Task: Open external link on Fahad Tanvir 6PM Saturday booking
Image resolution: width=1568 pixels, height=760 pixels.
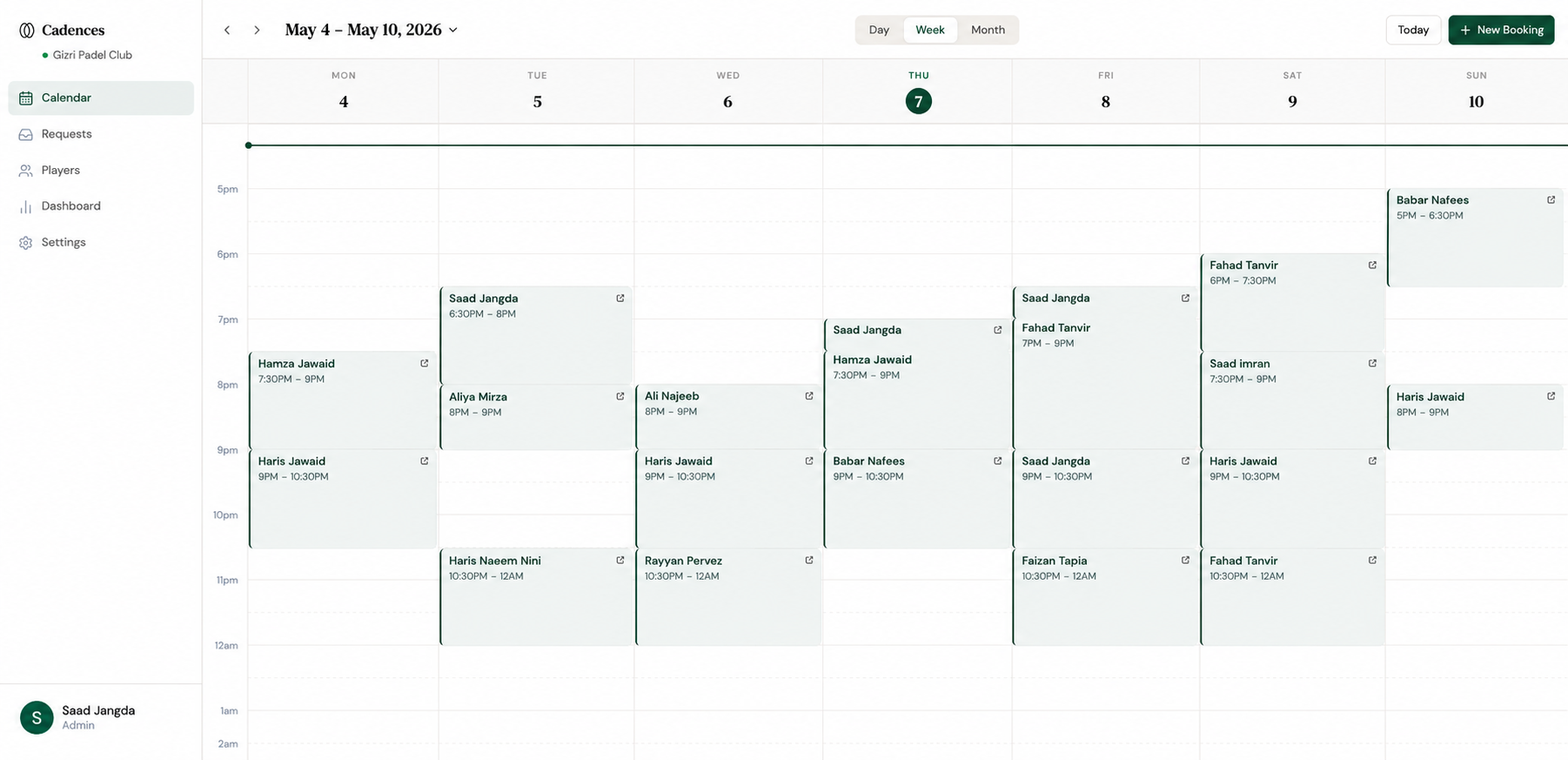Action: point(1372,266)
